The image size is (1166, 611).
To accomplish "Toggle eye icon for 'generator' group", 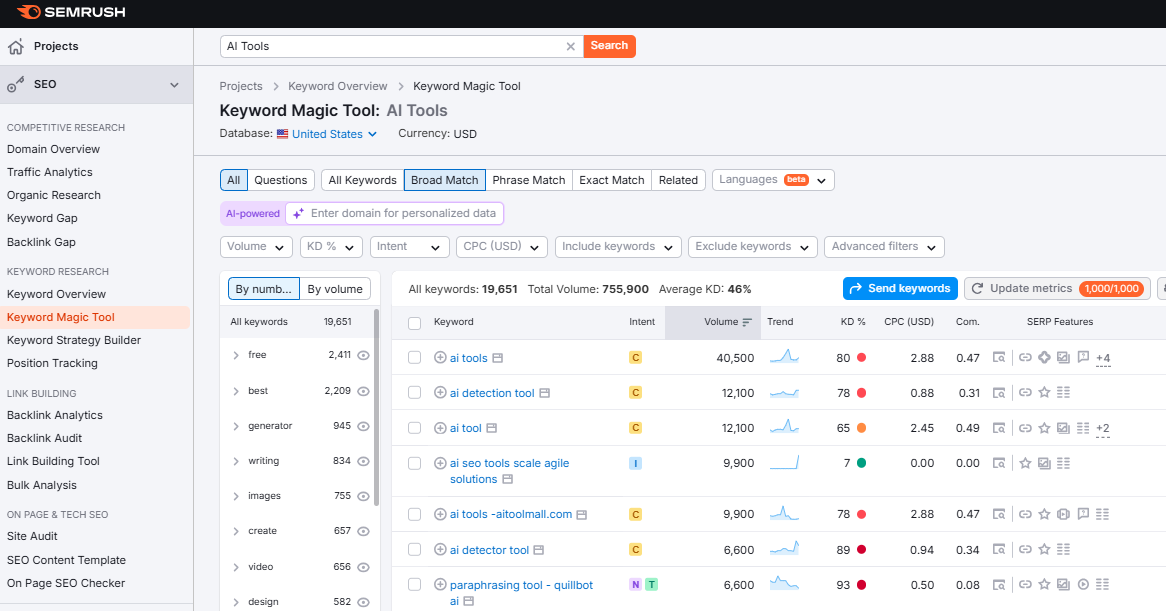I will pos(364,427).
